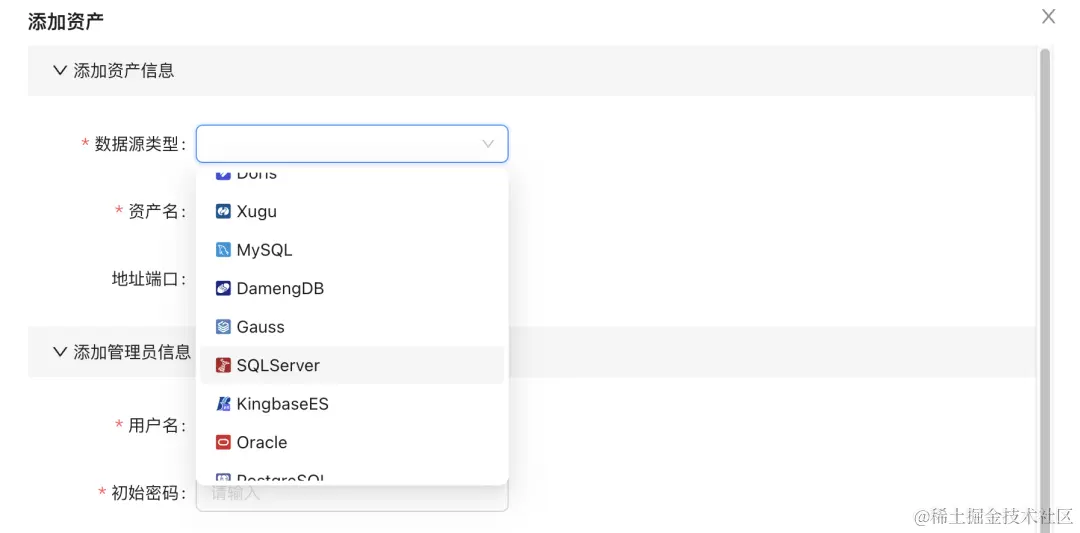
Task: Choose MySQL as data source type
Action: [x=264, y=250]
